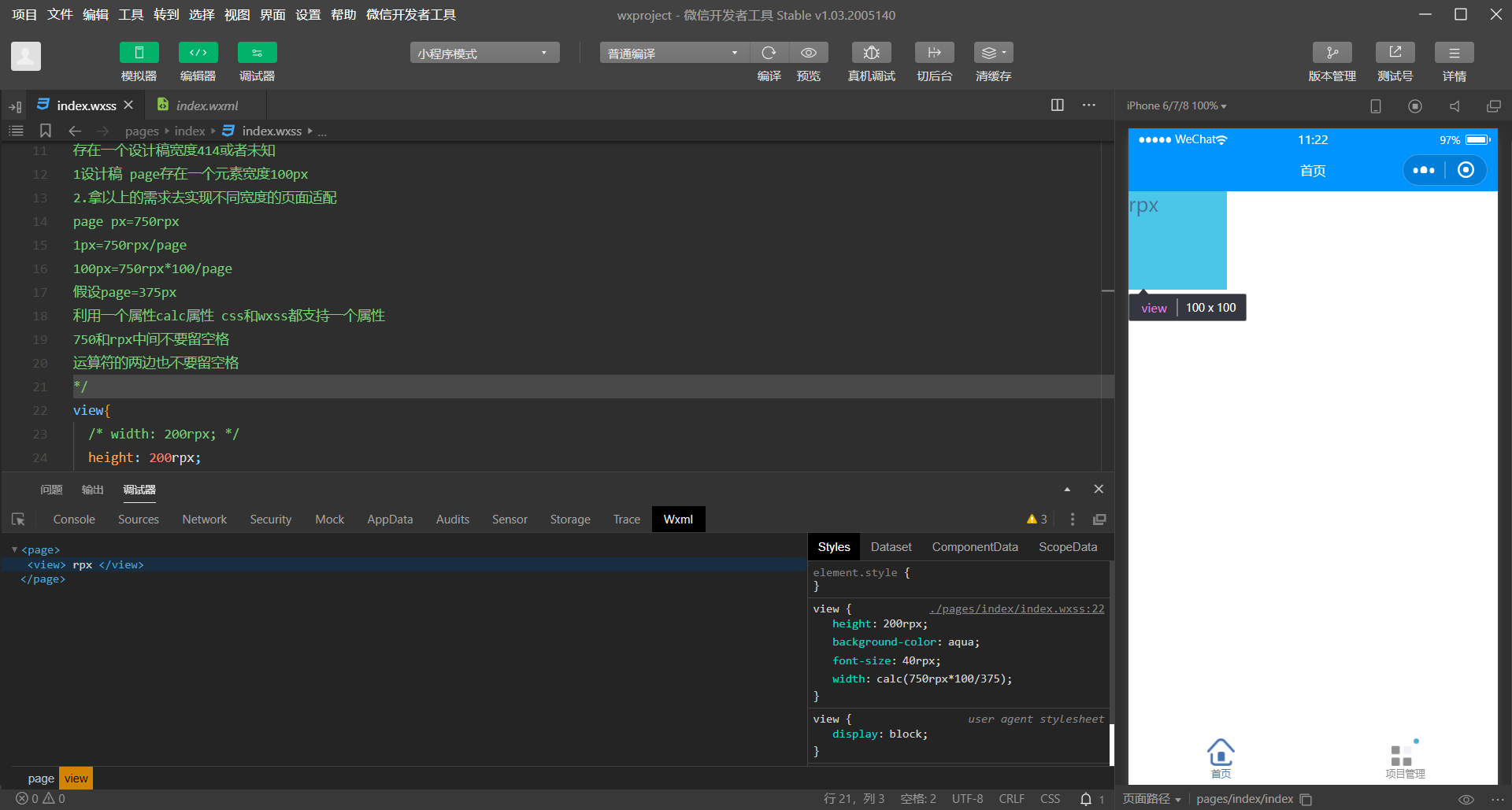Image resolution: width=1512 pixels, height=810 pixels.
Task: Open the 小程序模式 mode dropdown
Action: point(484,53)
